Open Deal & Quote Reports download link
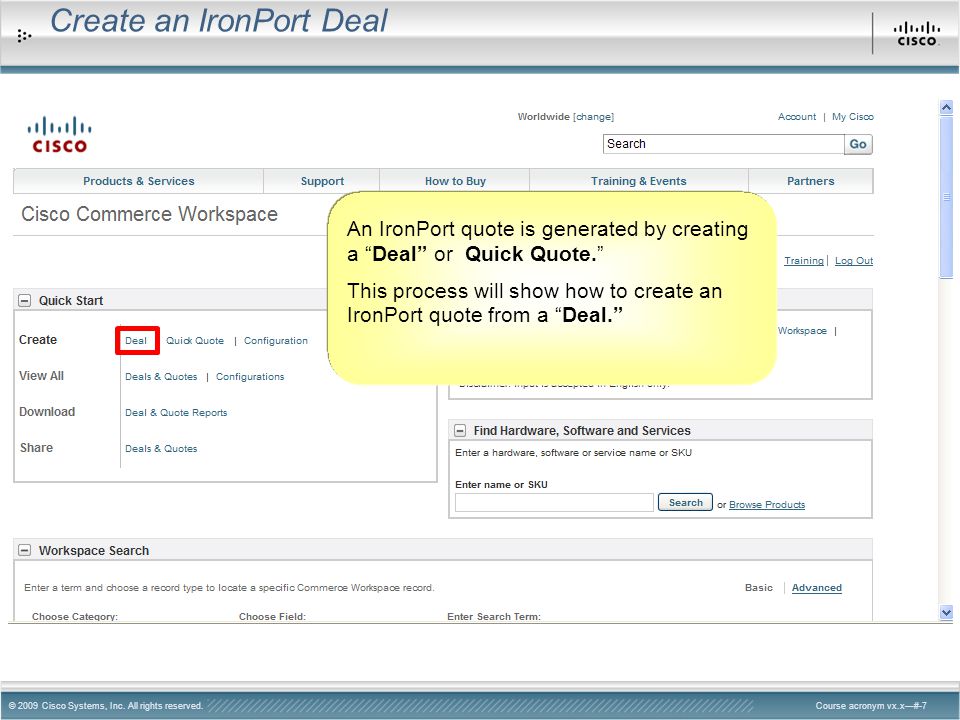Viewport: 960px width, 720px height. coord(176,413)
